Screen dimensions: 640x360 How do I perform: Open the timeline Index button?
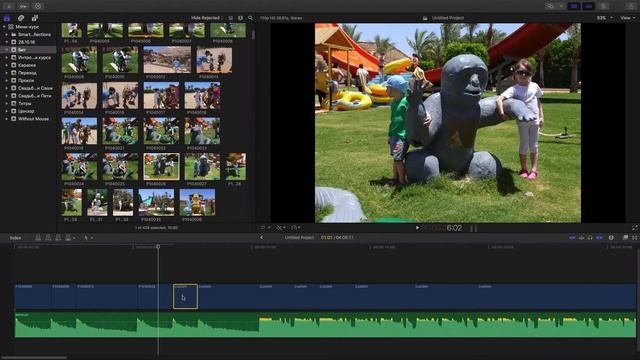coord(16,238)
